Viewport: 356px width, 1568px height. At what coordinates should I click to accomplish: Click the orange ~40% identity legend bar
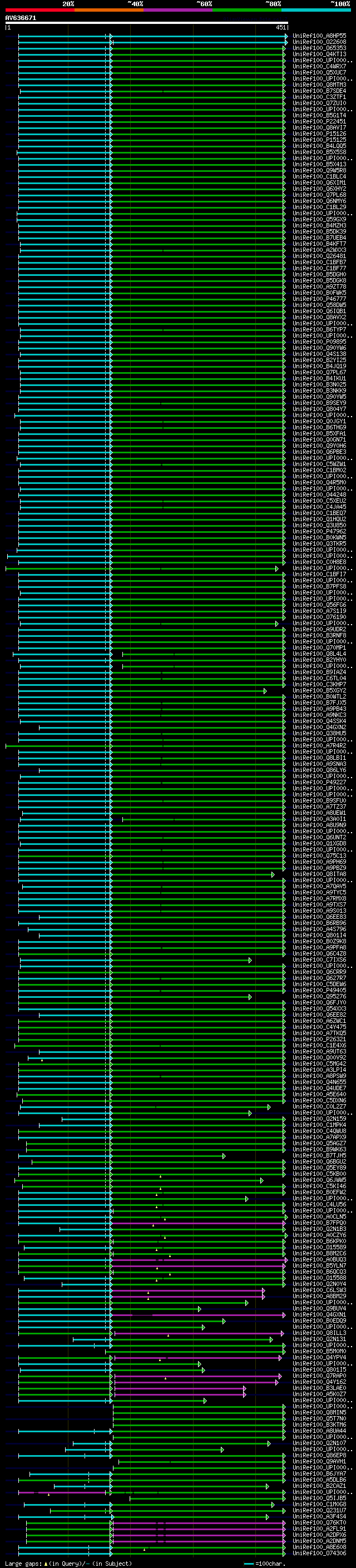[109, 10]
